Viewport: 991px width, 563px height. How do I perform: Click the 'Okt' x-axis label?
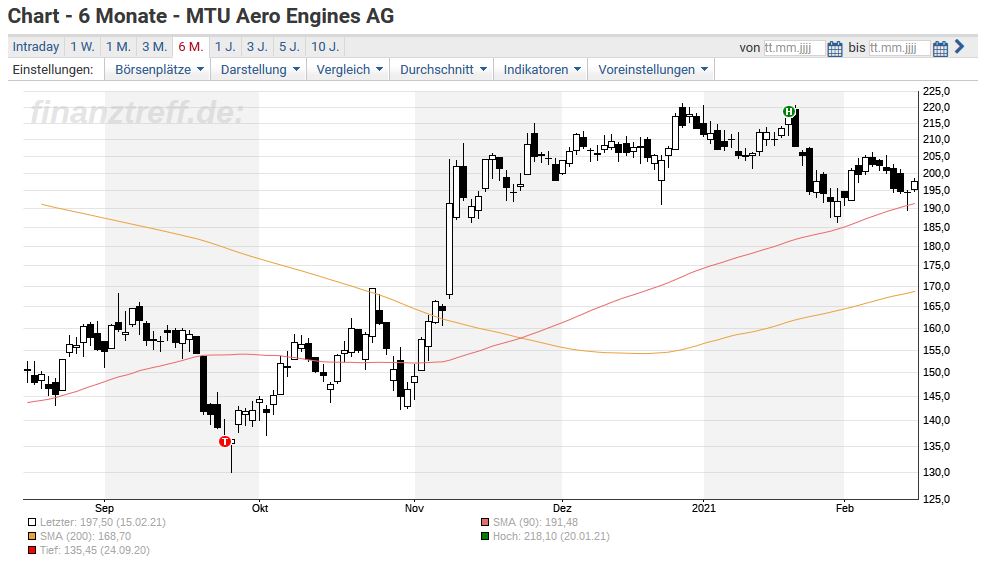260,508
